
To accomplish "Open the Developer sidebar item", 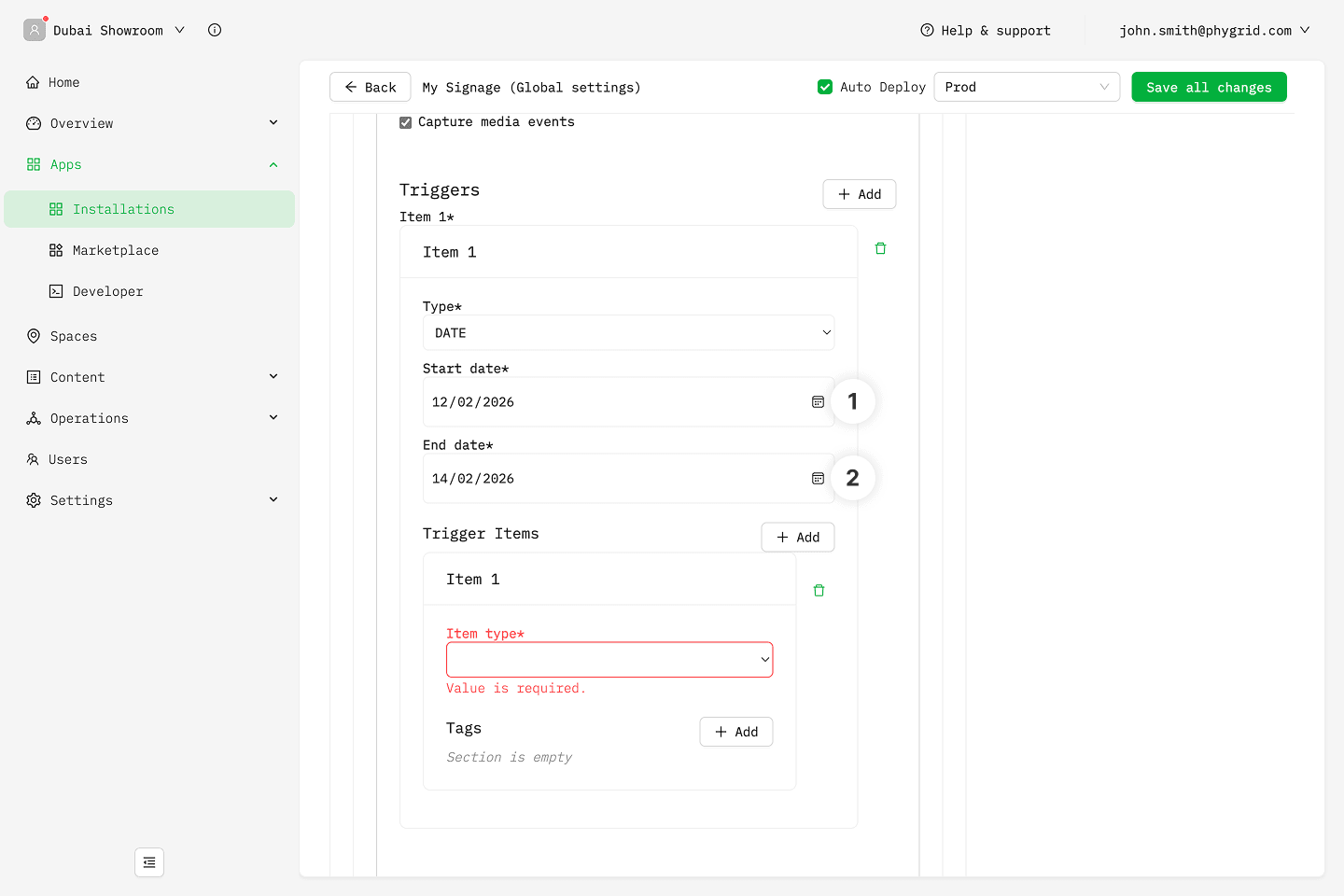I will pyautogui.click(x=108, y=291).
